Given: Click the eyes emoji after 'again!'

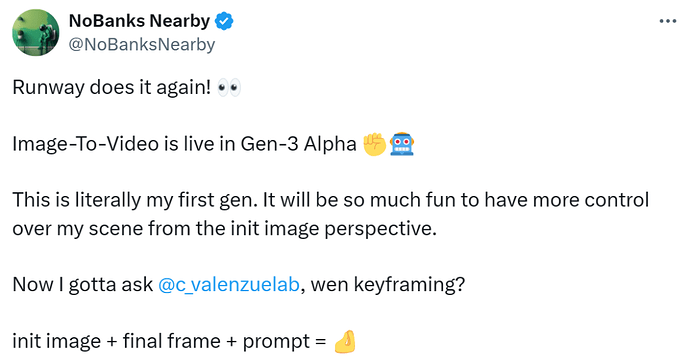Looking at the screenshot, I should click(230, 88).
